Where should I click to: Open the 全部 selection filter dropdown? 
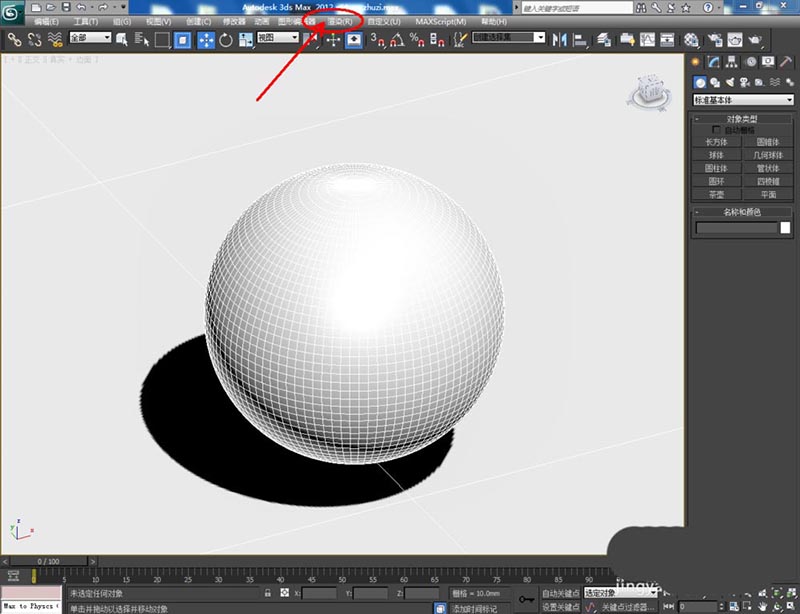point(89,38)
